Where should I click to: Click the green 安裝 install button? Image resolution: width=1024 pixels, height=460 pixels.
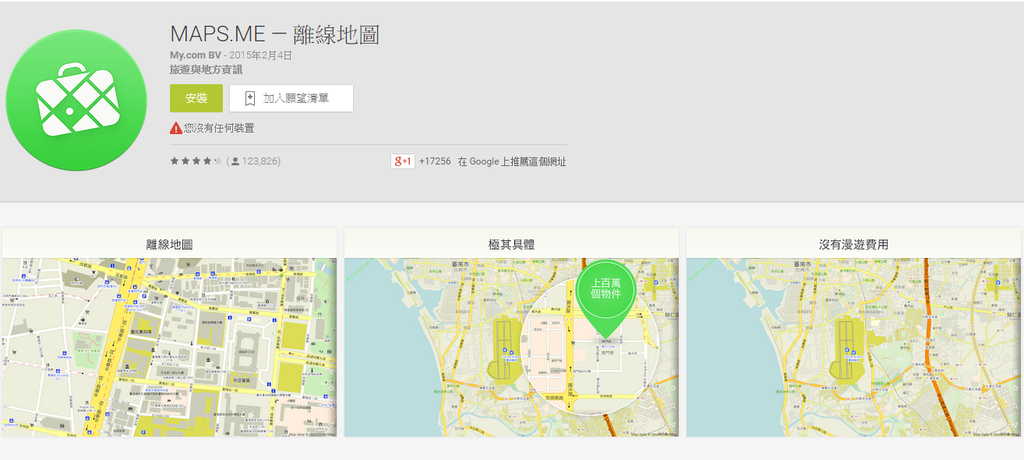point(196,98)
